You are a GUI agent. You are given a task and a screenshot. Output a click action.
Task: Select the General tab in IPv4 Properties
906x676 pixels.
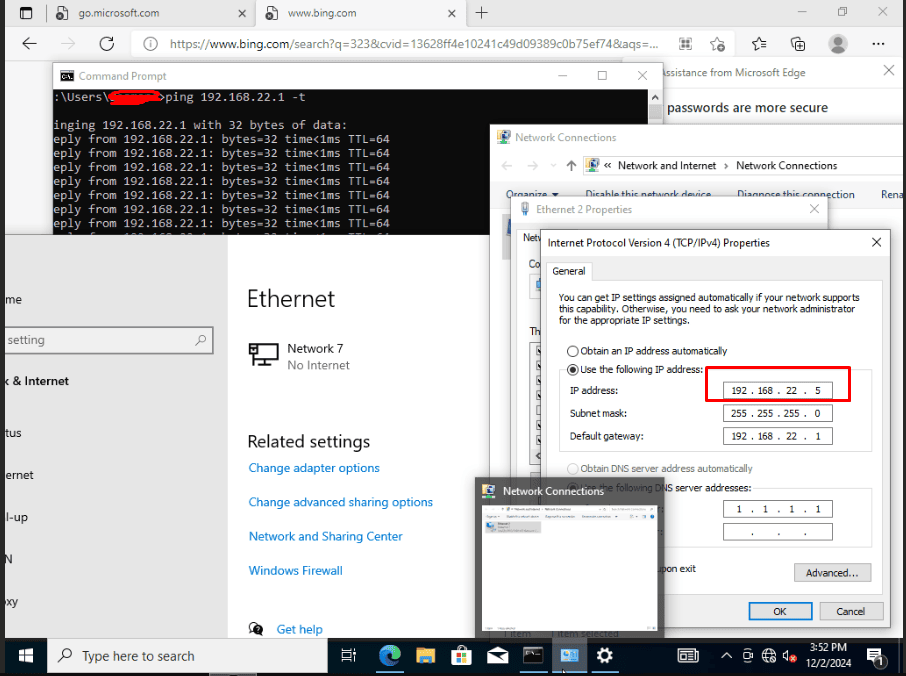[x=569, y=271]
